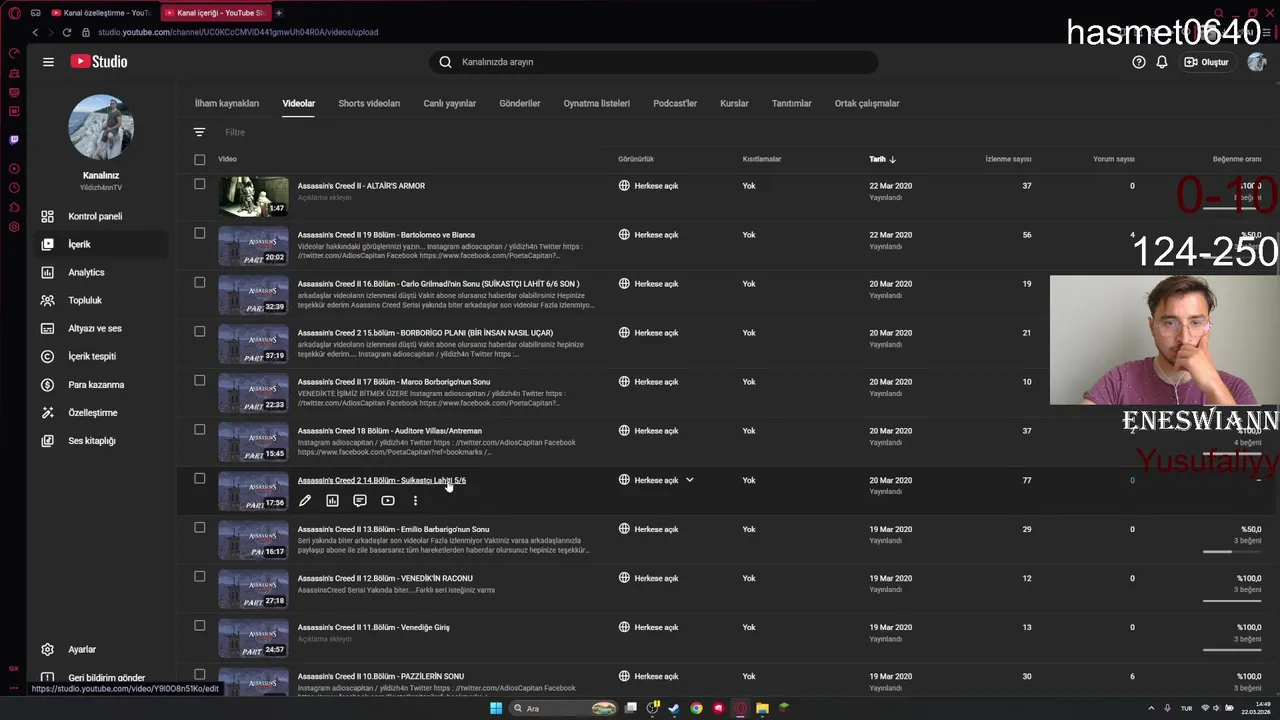The width and height of the screenshot is (1280, 720).
Task: Open the ALTAÏR'S ARMOR video thumbnail
Action: coord(254,196)
